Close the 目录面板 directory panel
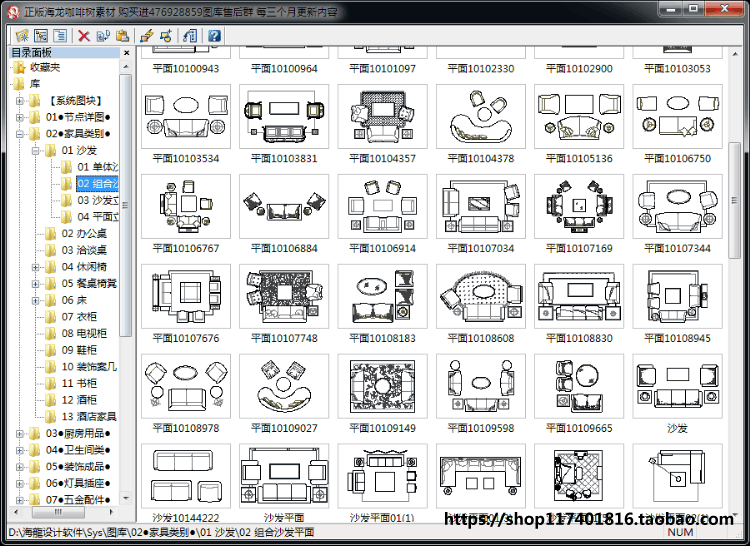 126,53
